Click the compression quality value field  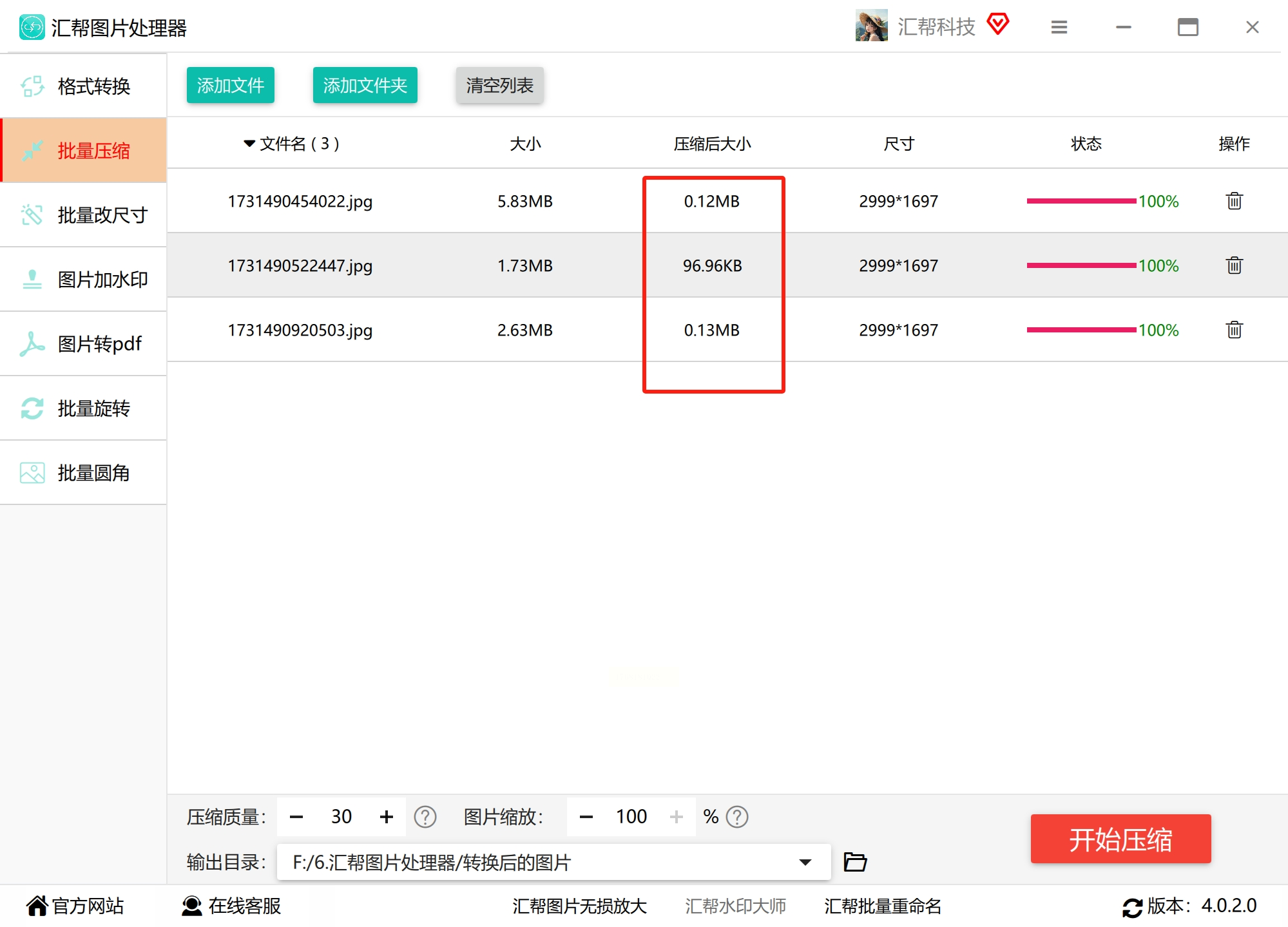click(341, 817)
